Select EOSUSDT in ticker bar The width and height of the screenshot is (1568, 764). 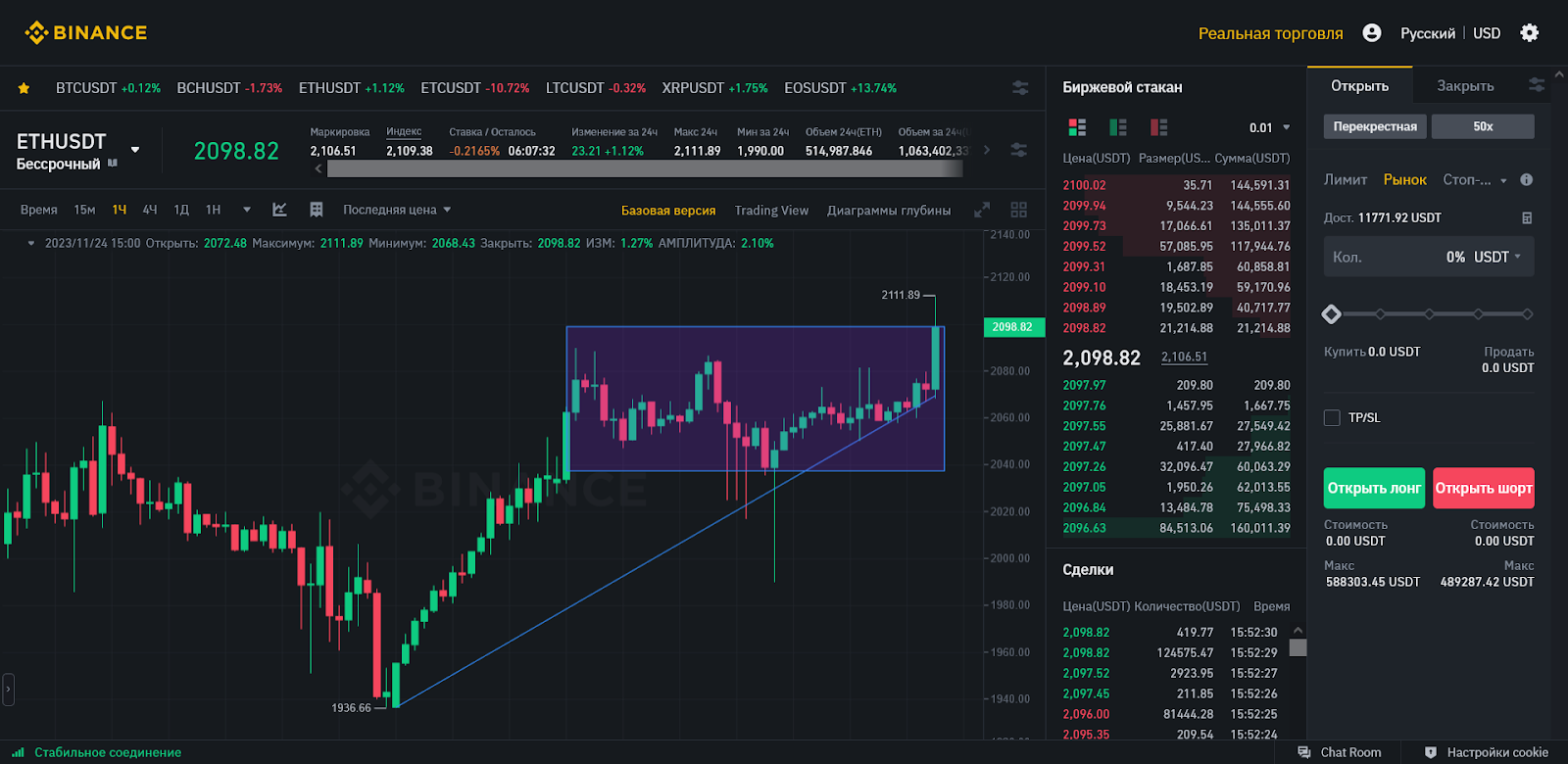(x=840, y=88)
